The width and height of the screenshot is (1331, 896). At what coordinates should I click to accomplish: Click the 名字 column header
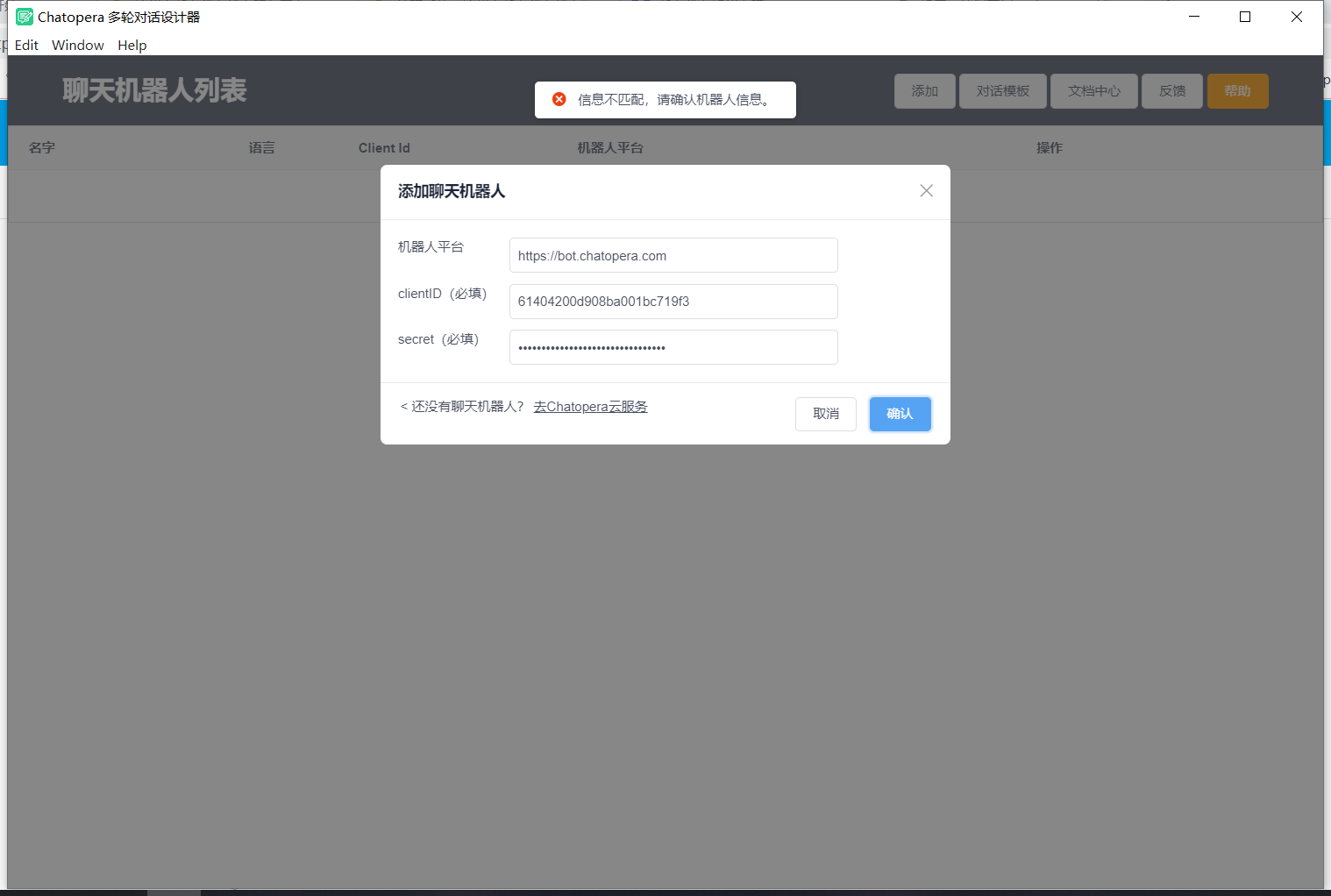42,148
